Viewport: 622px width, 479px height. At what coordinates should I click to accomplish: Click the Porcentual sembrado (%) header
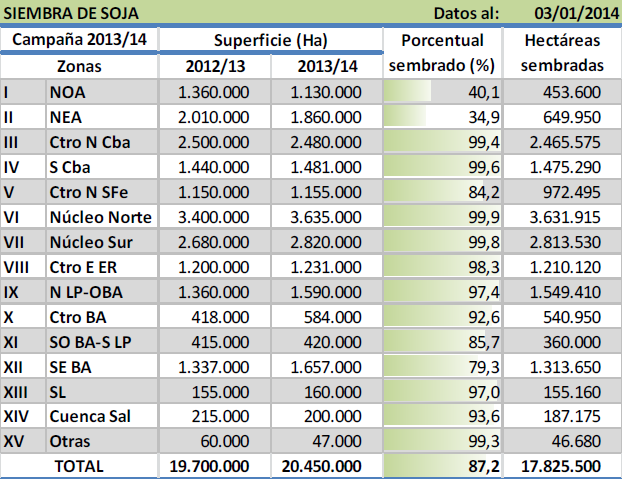(441, 52)
